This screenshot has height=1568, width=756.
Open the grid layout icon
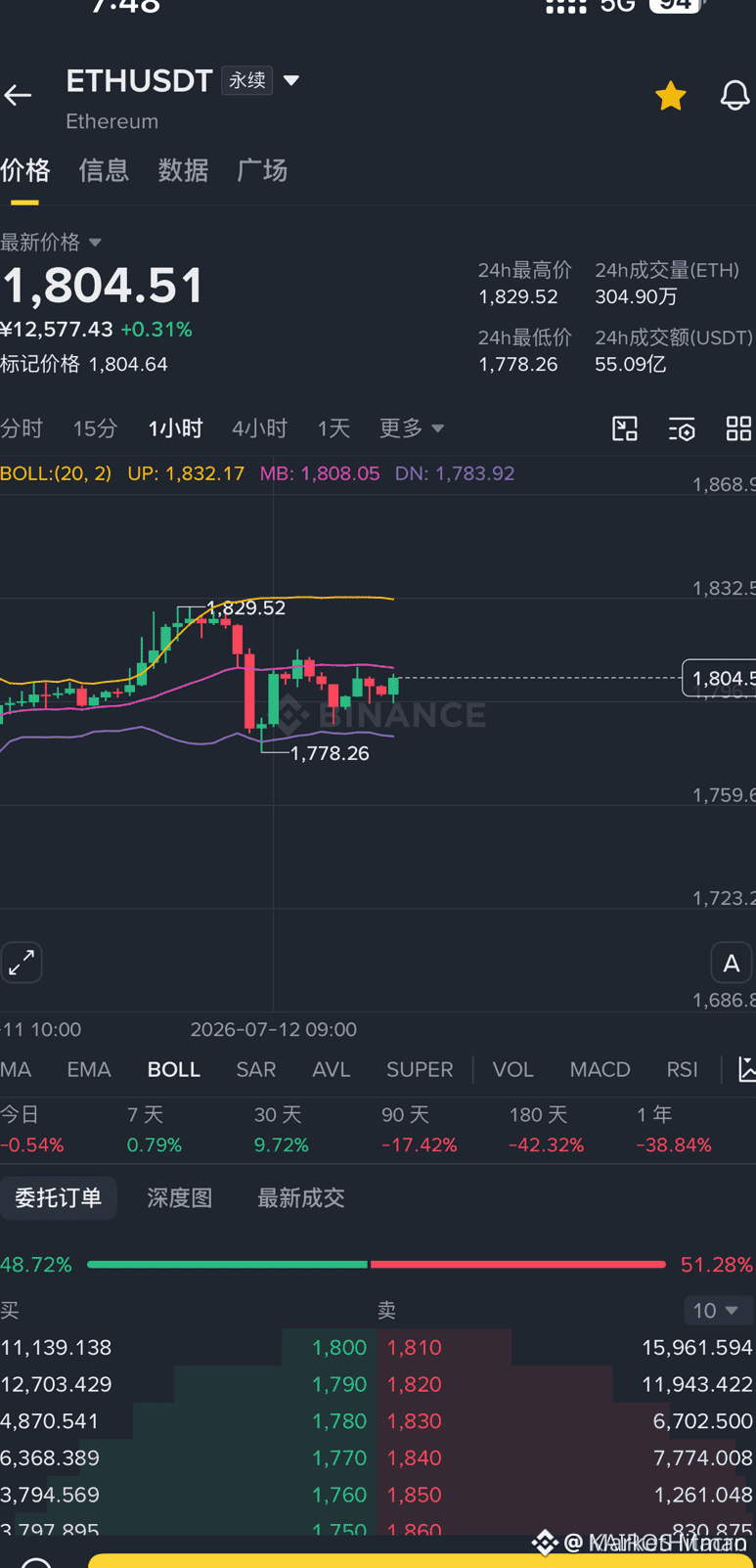pos(738,428)
